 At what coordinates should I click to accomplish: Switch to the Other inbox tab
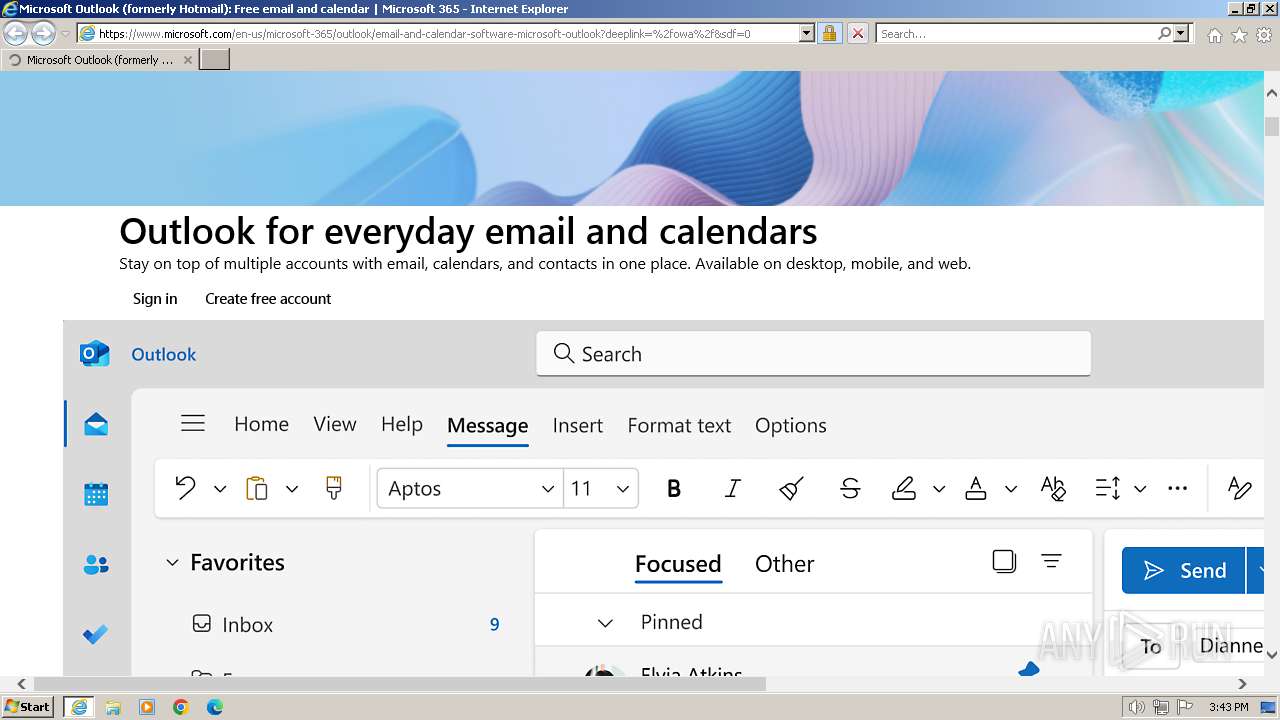click(x=785, y=564)
